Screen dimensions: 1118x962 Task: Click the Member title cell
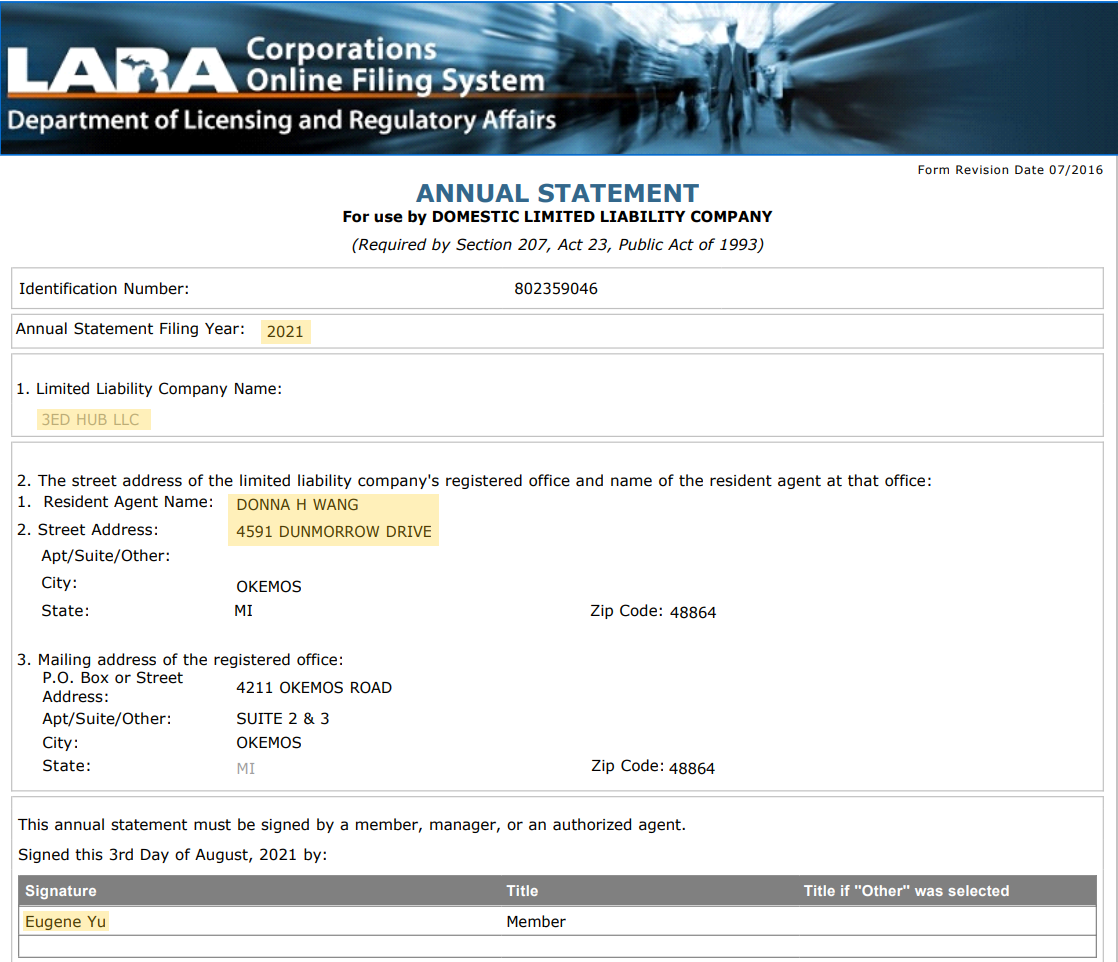535,921
